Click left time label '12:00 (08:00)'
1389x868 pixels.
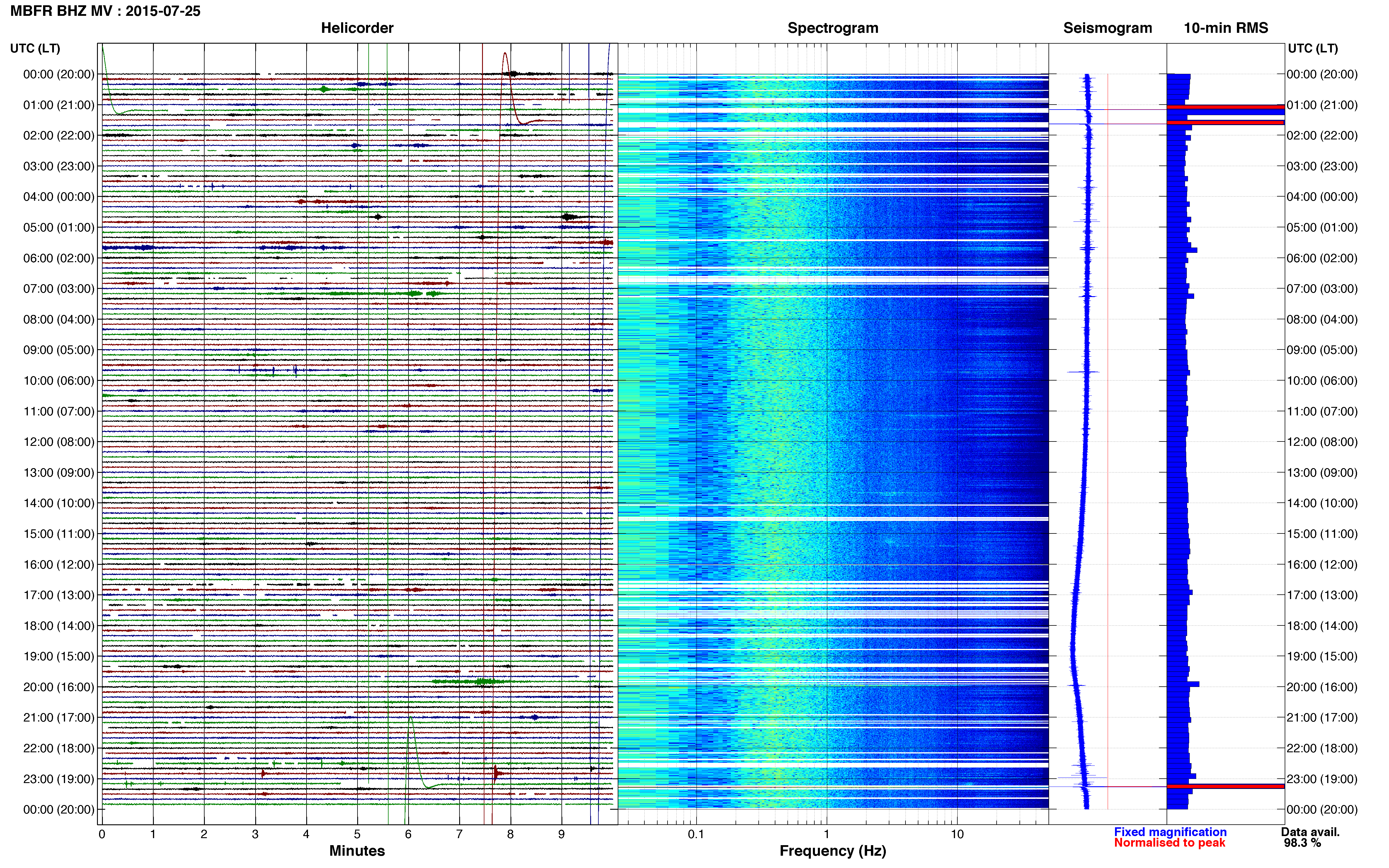point(59,441)
